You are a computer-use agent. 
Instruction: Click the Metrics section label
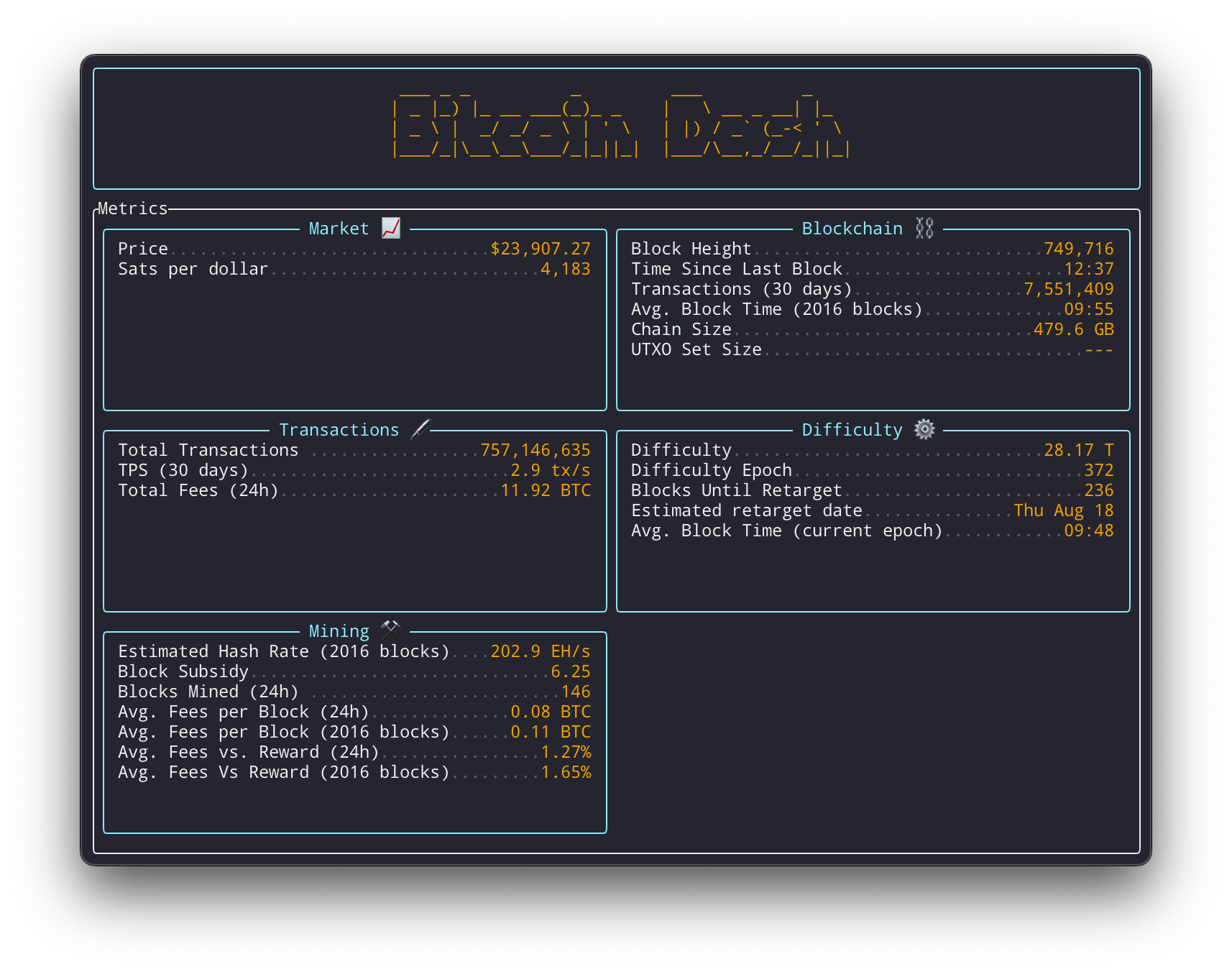(133, 208)
